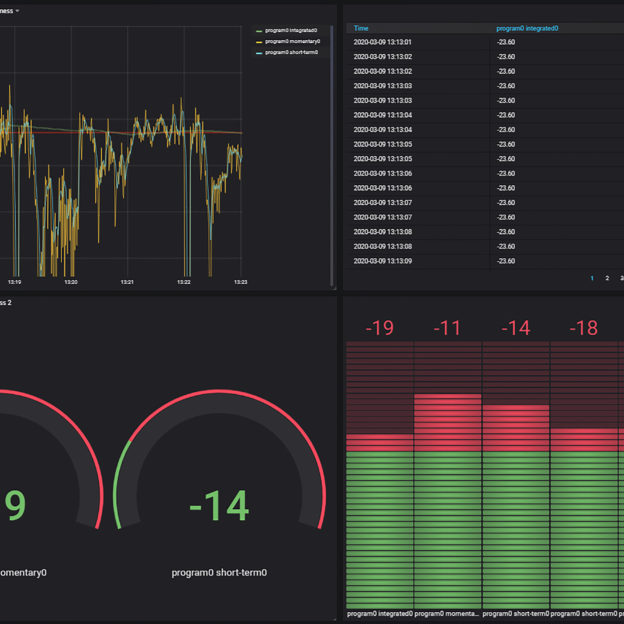Click the -19 bar gauge value
Screen dimensions: 624x624
tap(379, 328)
